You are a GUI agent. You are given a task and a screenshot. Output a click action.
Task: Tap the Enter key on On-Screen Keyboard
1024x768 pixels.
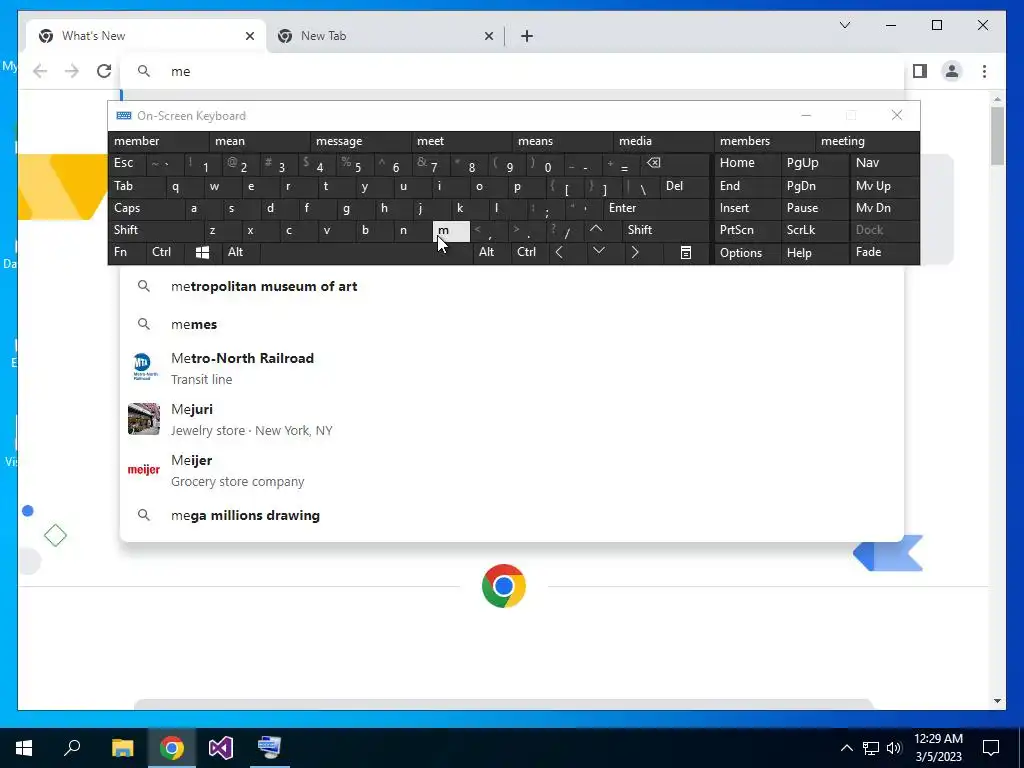tap(656, 208)
